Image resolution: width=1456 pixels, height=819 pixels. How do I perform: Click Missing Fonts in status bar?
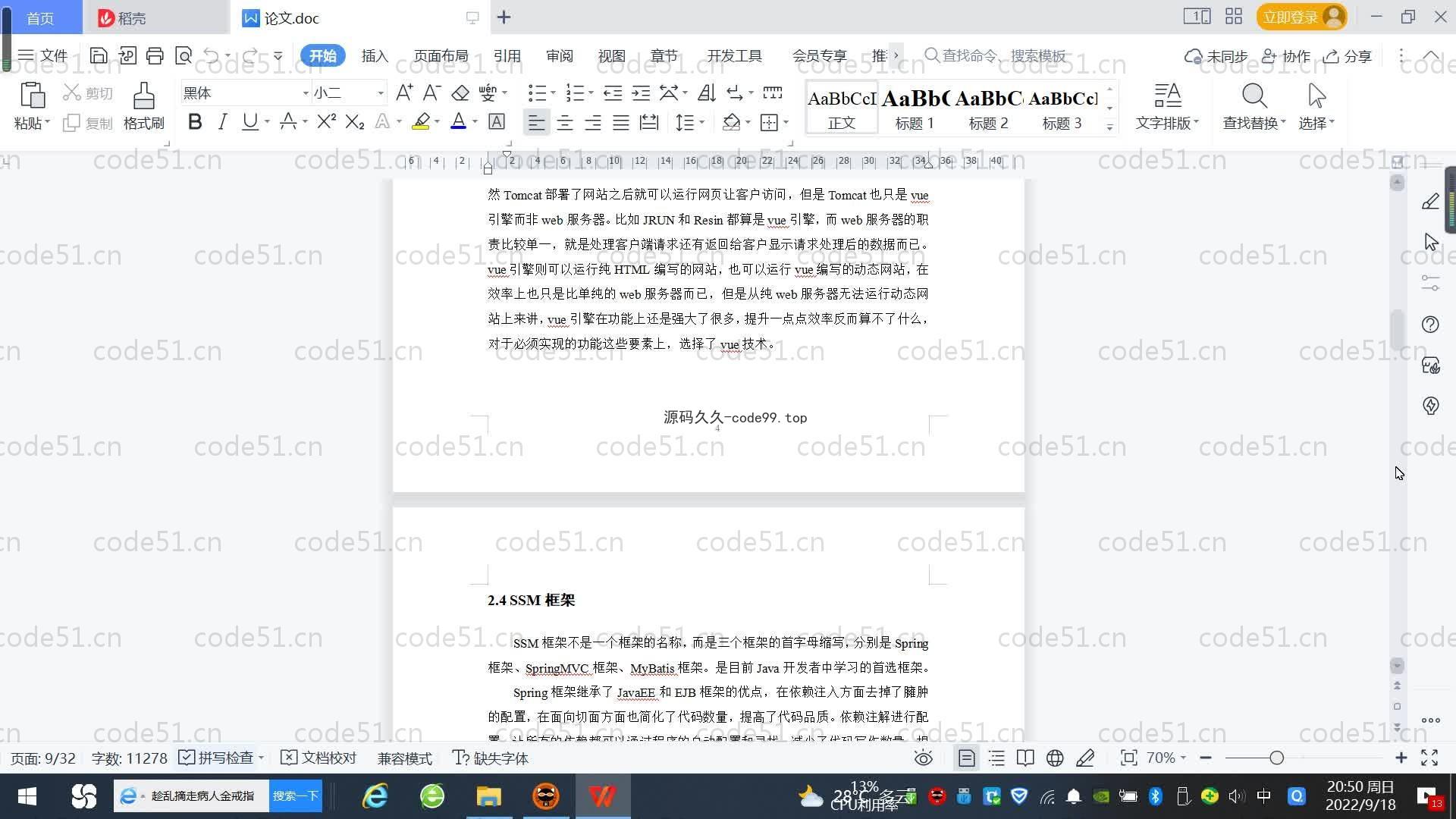[x=490, y=758]
